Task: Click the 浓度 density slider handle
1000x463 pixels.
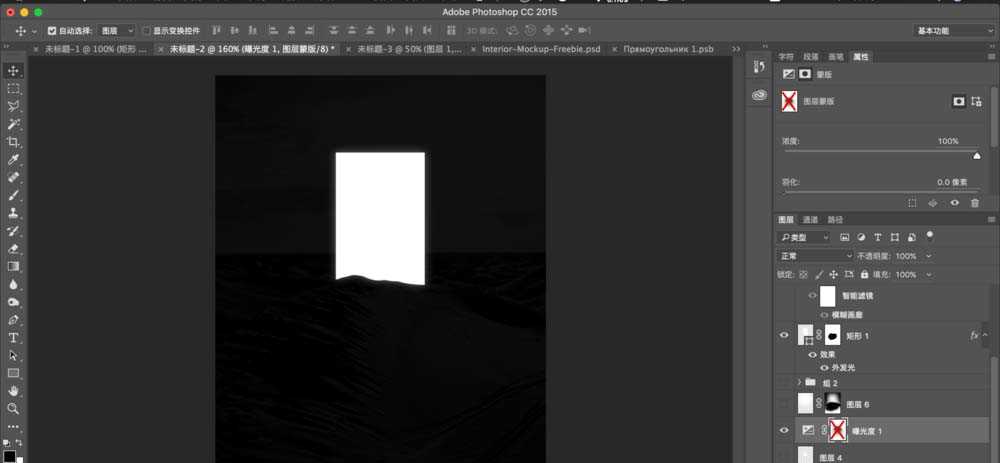Action: 977,155
